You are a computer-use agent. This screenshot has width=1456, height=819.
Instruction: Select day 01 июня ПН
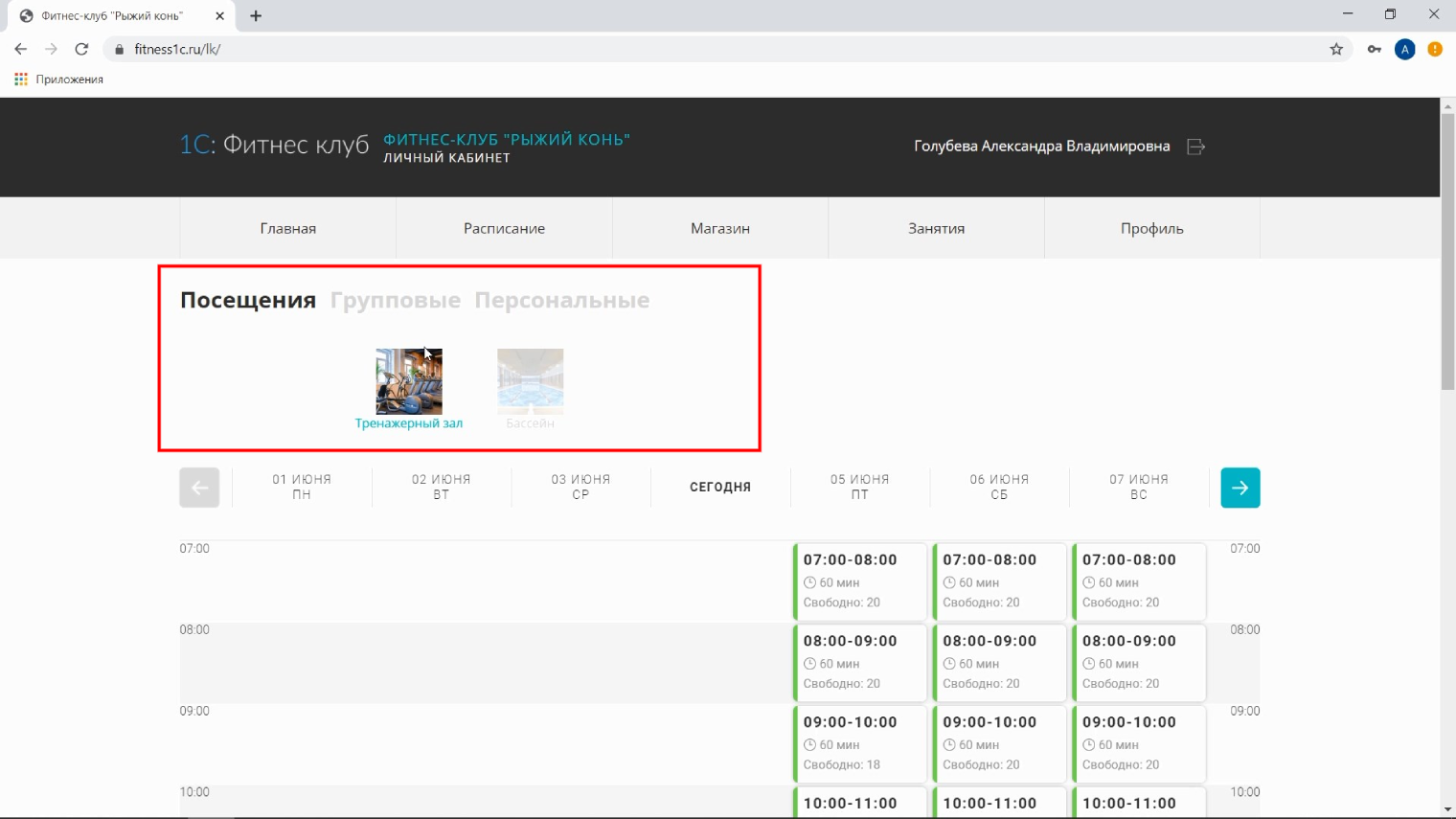point(302,487)
